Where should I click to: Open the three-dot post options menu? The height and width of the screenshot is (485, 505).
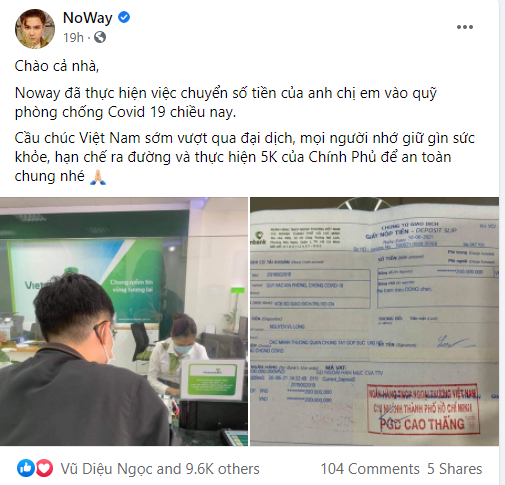(465, 27)
